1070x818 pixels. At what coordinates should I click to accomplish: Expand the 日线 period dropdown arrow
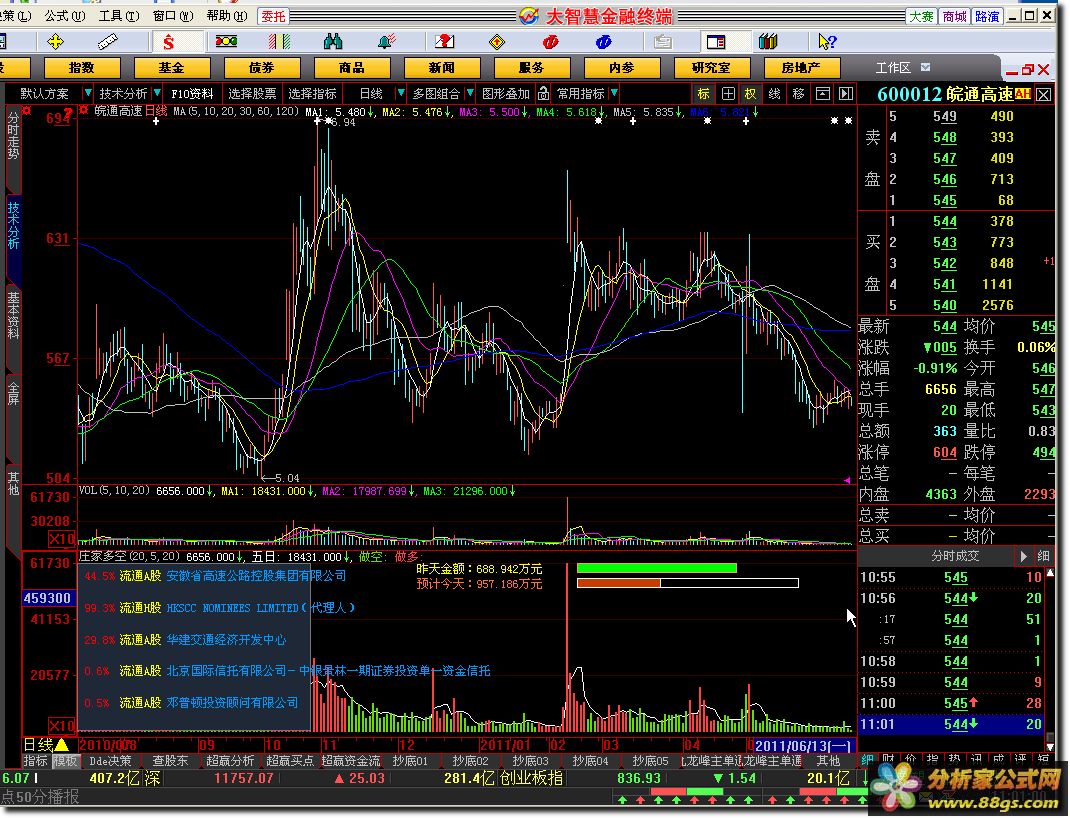(x=401, y=93)
